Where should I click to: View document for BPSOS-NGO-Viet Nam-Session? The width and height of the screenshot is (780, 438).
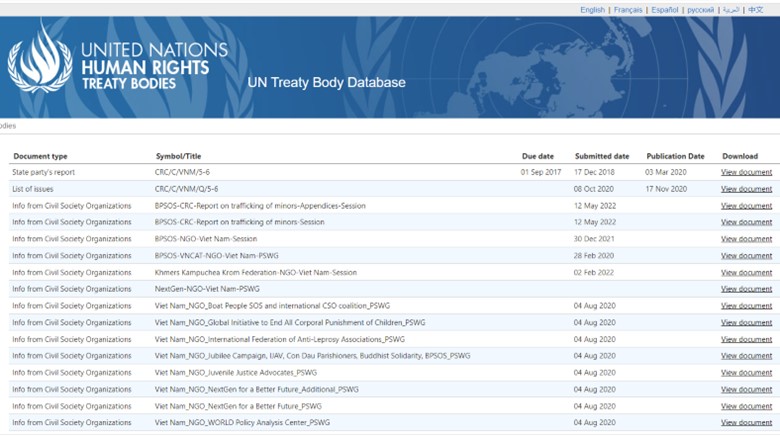[747, 239]
